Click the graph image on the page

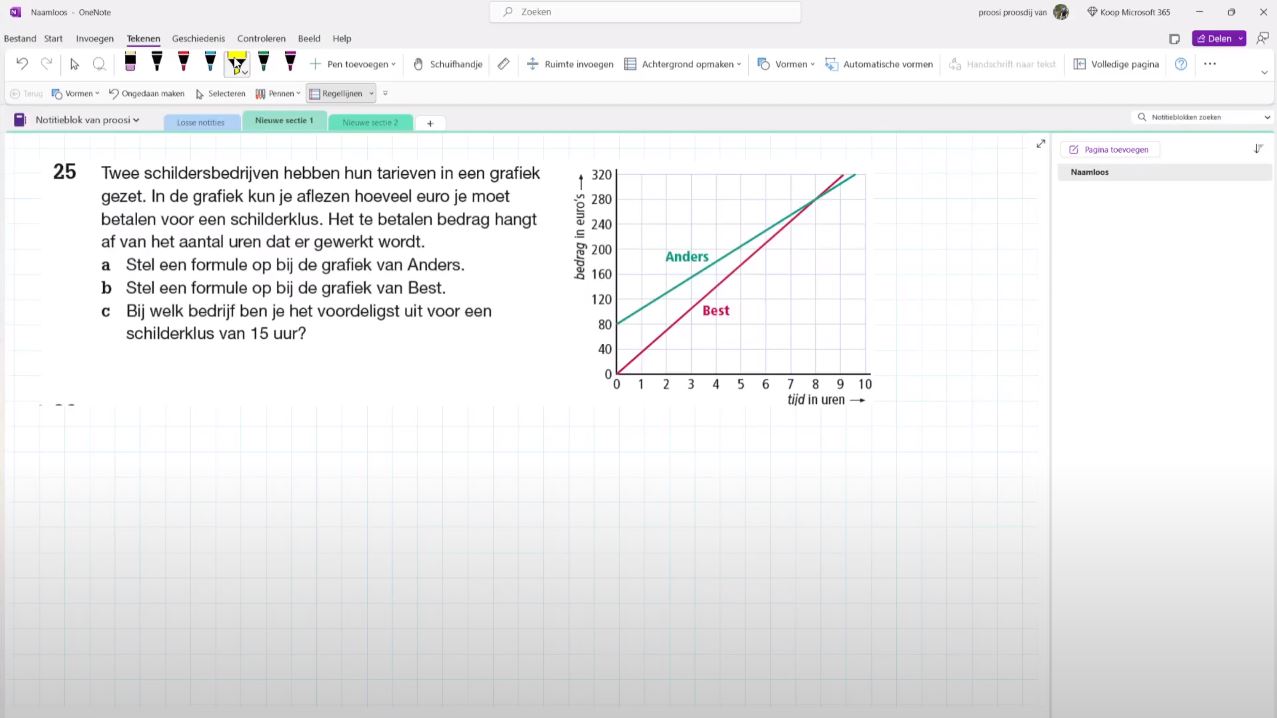(x=722, y=287)
